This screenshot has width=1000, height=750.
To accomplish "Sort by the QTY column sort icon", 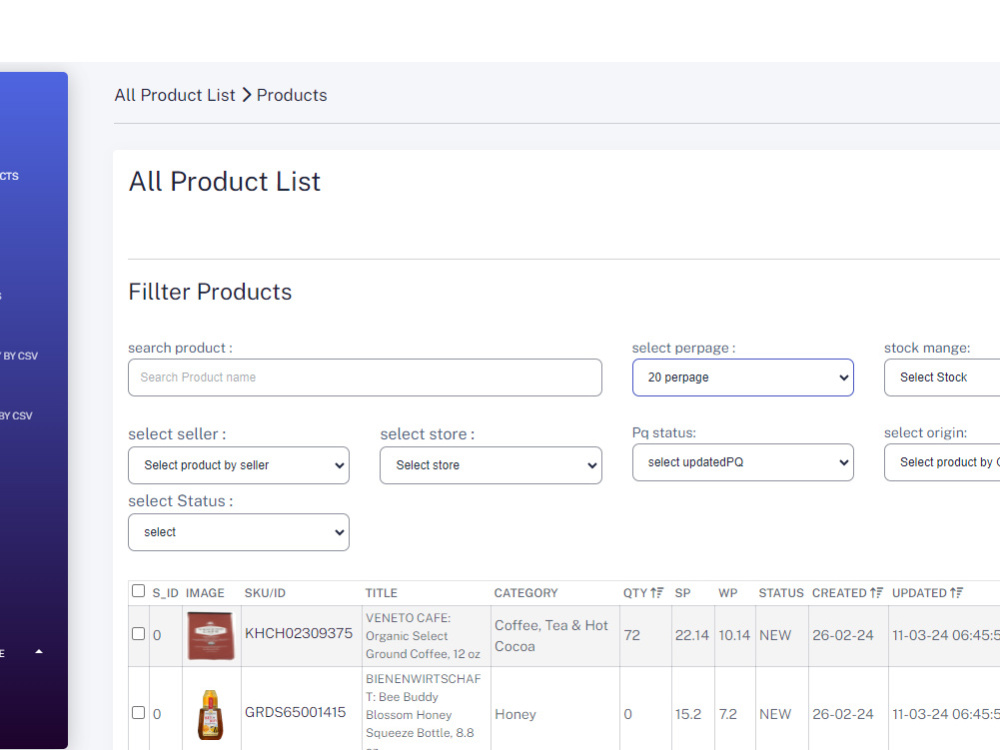I will click(x=657, y=592).
